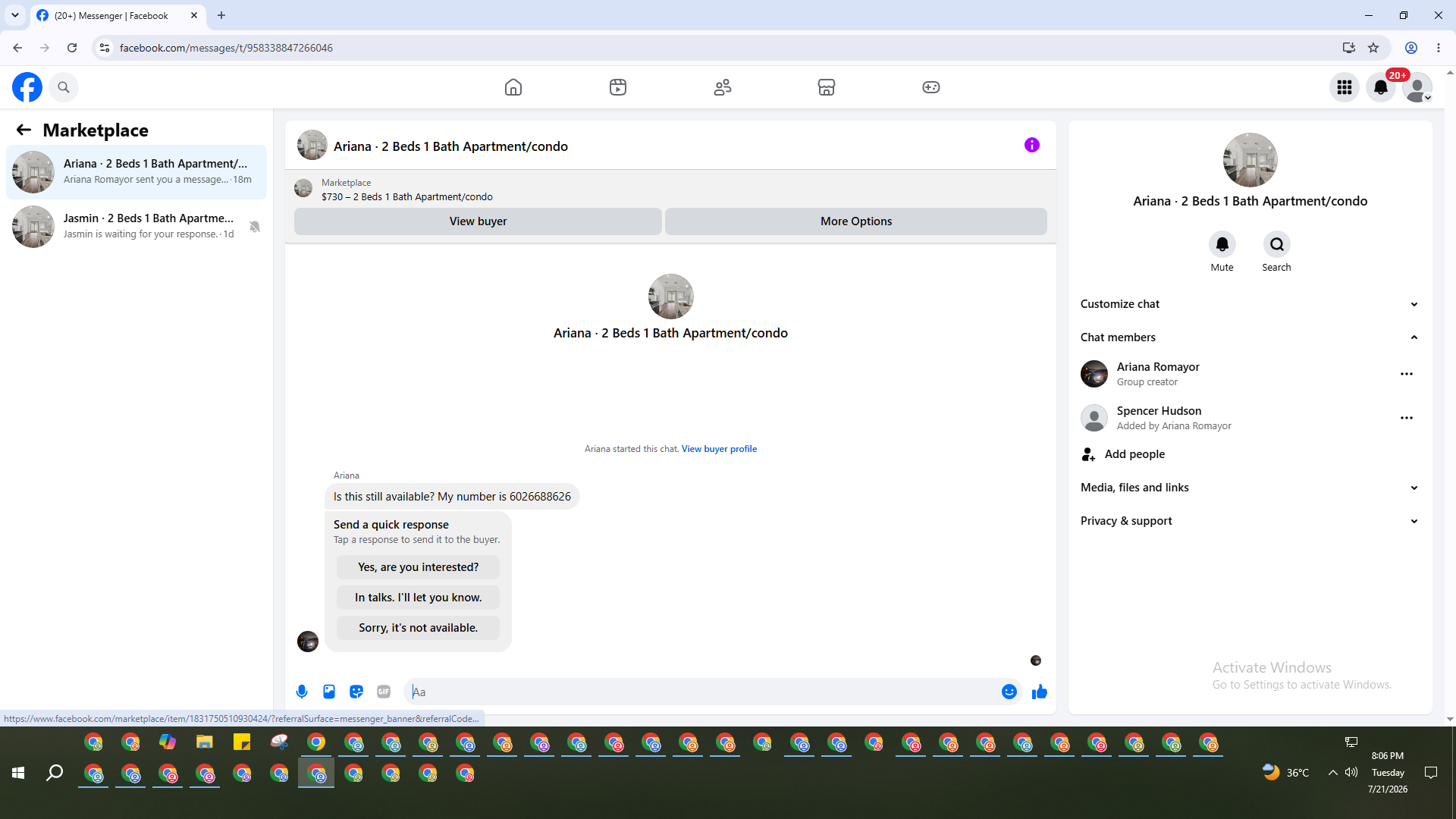Open options for Spencer Hudson member
Screen dimensions: 1456x819
[1407, 418]
